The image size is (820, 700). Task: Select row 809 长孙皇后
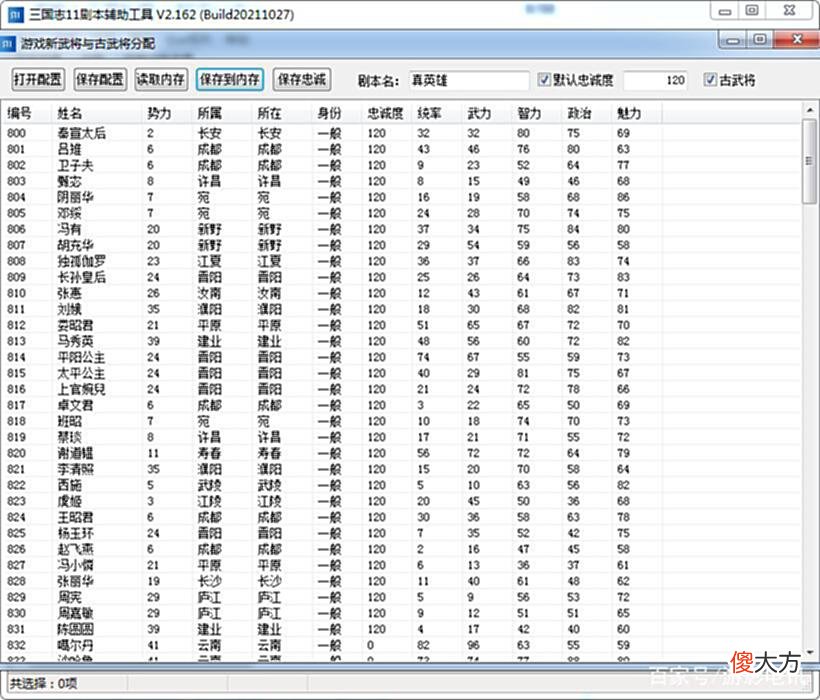[x=402, y=277]
